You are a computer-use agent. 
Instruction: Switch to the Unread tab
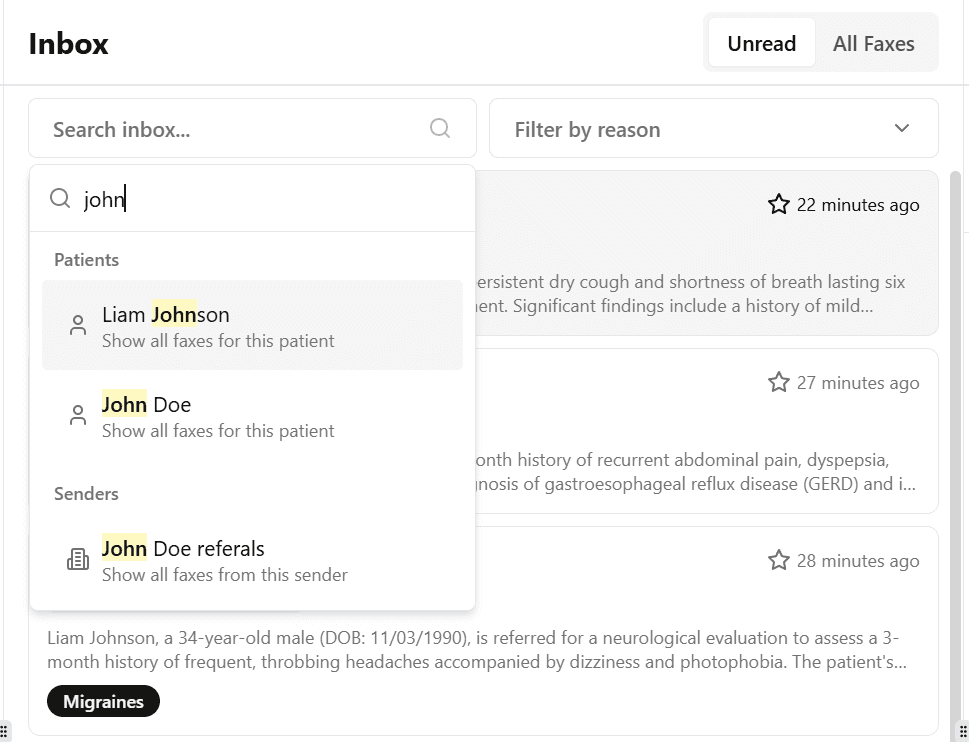[x=761, y=43]
